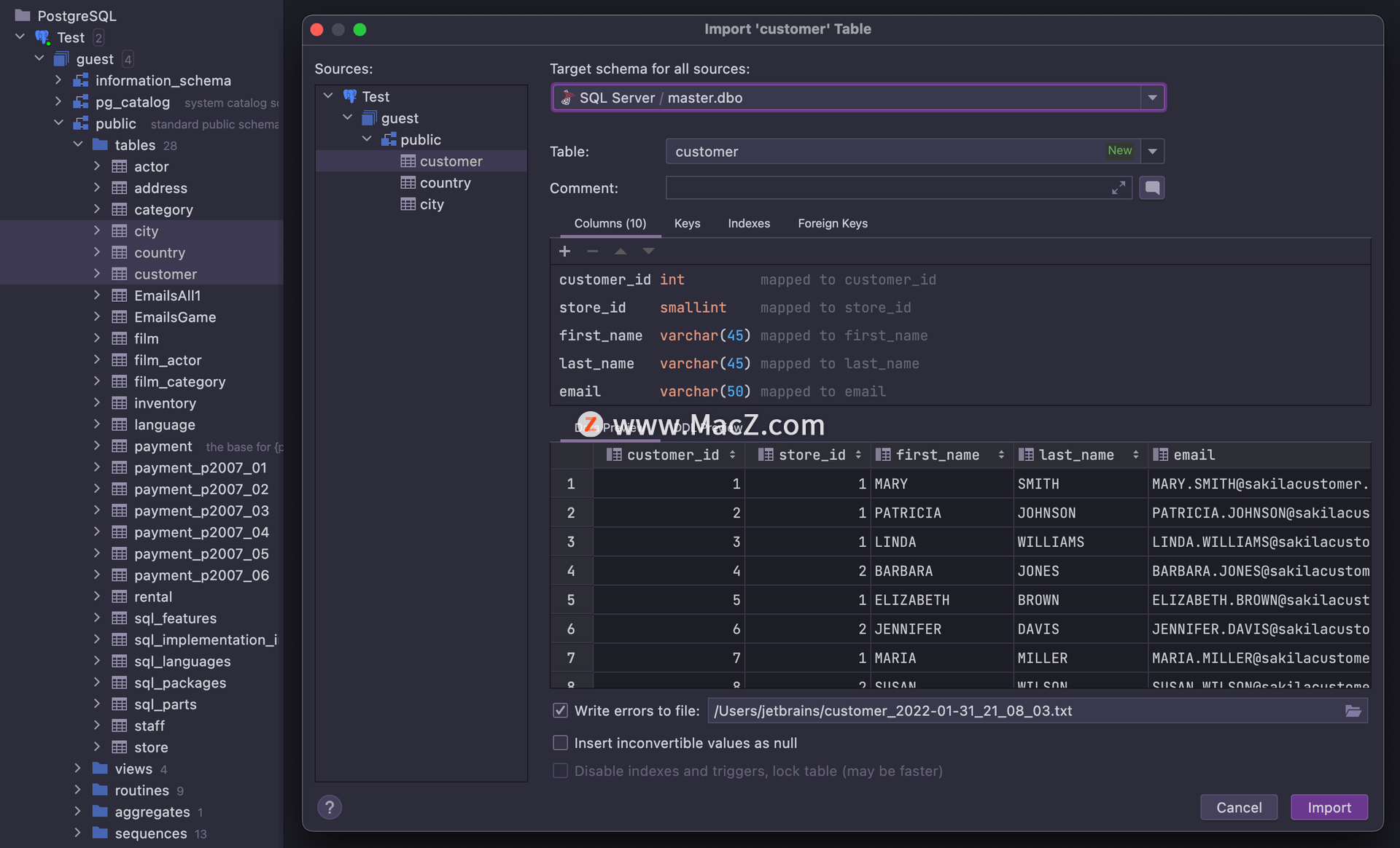Viewport: 1400px width, 848px height.
Task: Click the remove row icon in columns toolbar
Action: pyautogui.click(x=593, y=251)
